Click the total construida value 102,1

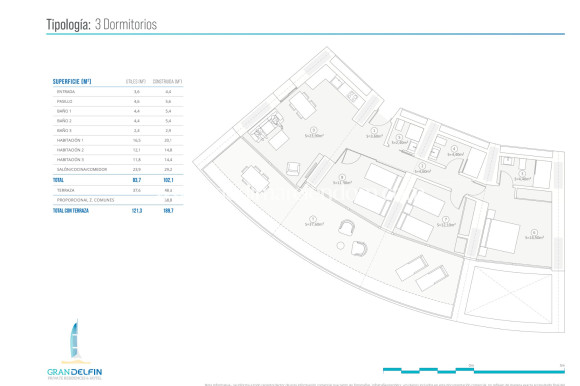168,180
